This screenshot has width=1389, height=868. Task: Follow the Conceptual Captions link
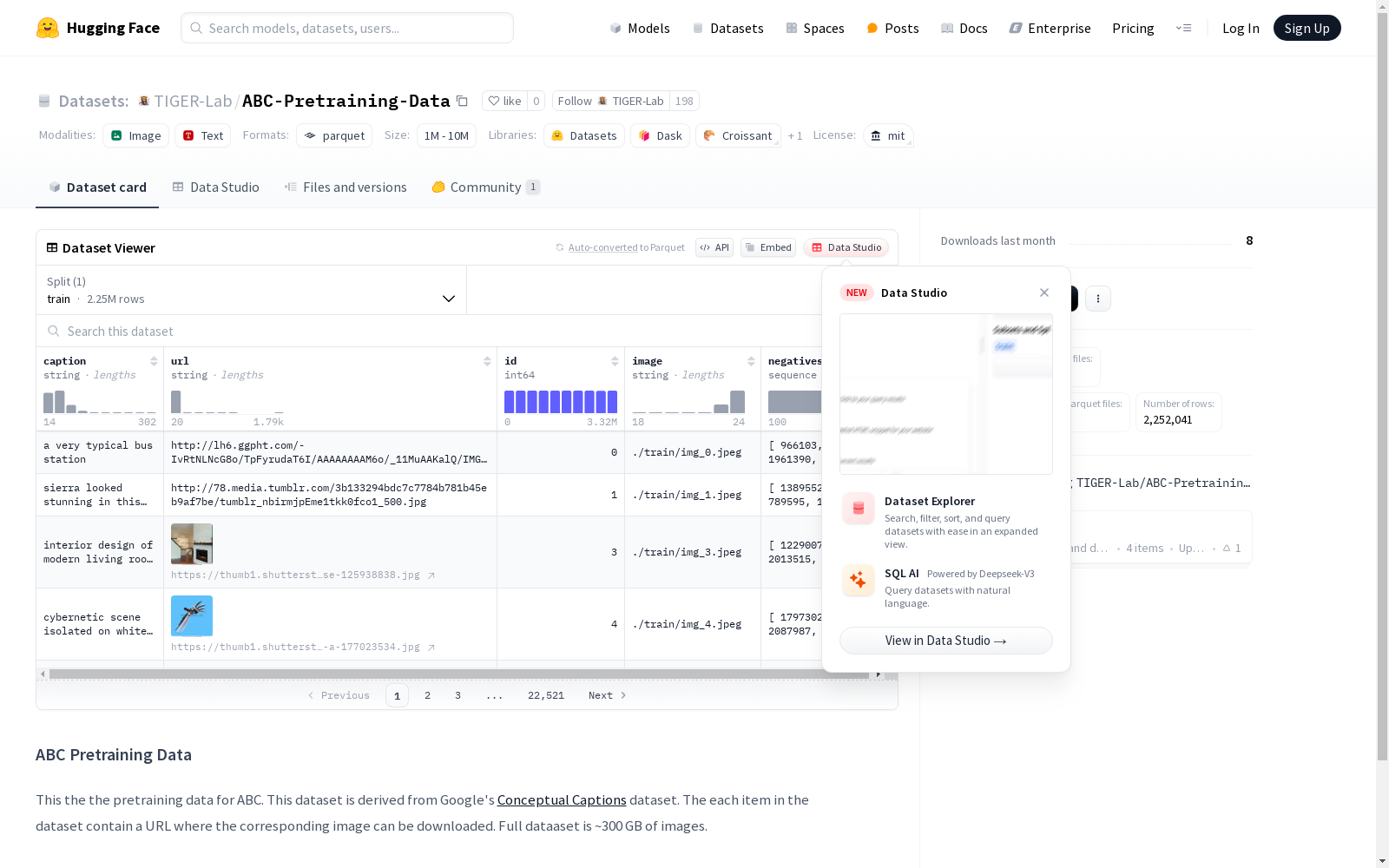tap(562, 799)
